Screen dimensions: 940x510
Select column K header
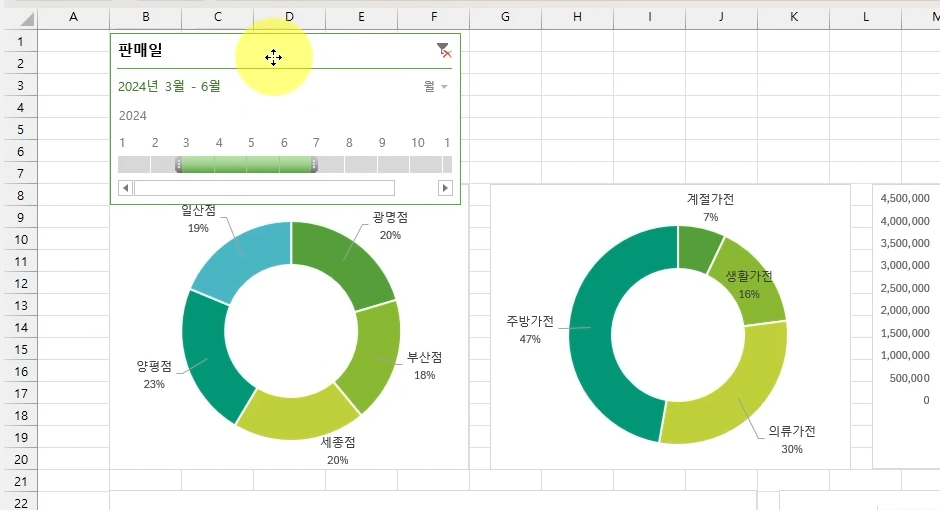tap(794, 17)
